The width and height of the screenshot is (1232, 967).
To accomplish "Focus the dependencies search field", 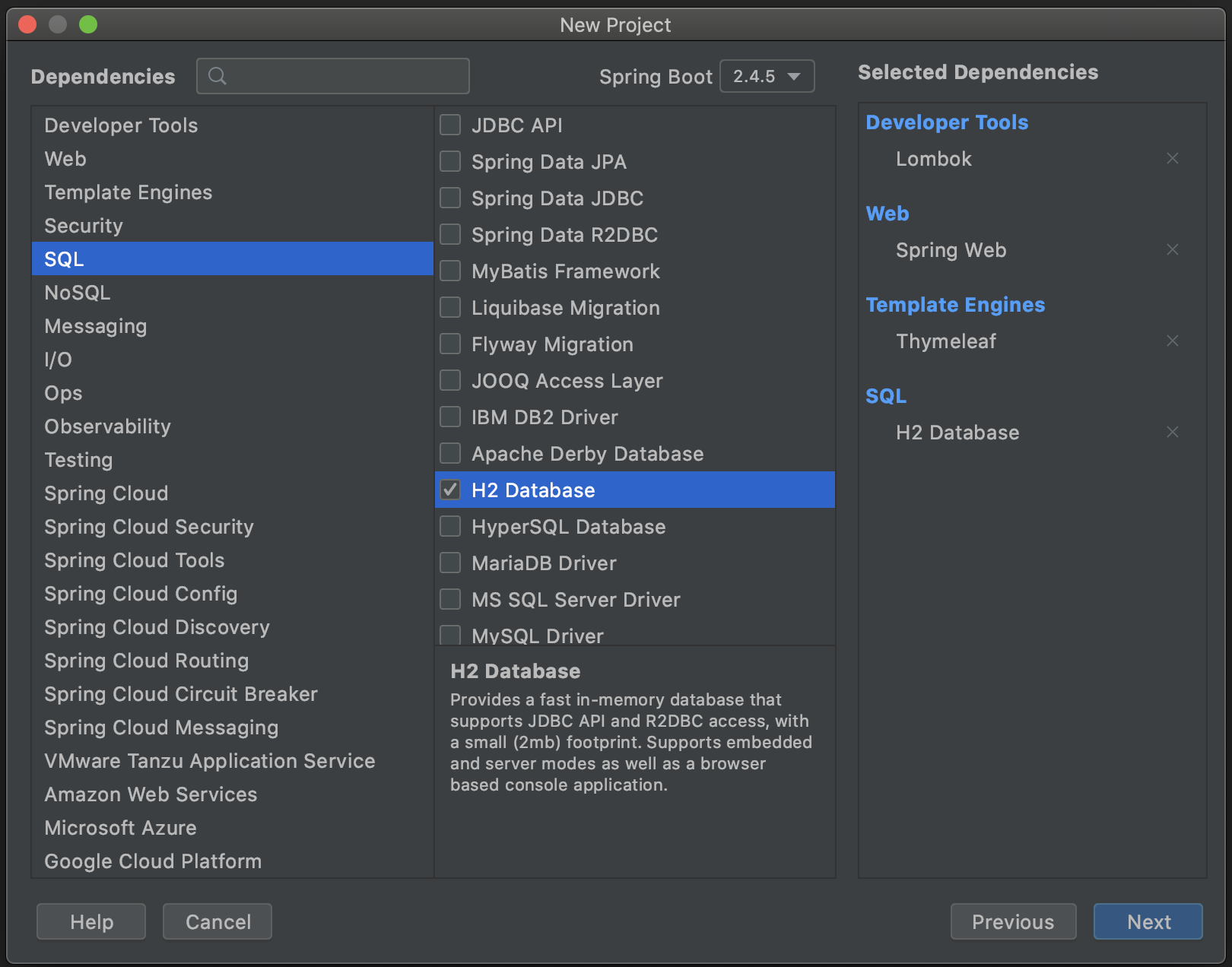I will (333, 76).
